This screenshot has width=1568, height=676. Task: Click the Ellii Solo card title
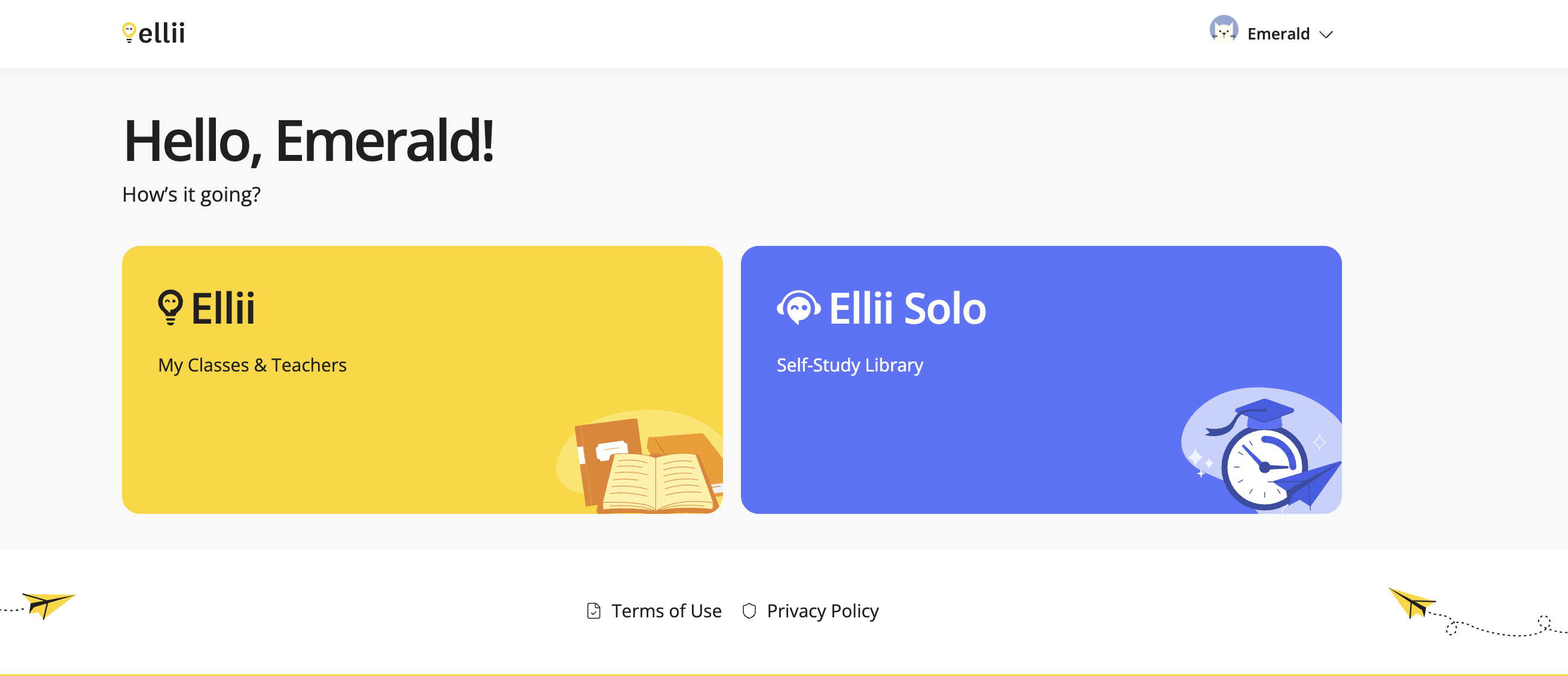pyautogui.click(x=907, y=308)
